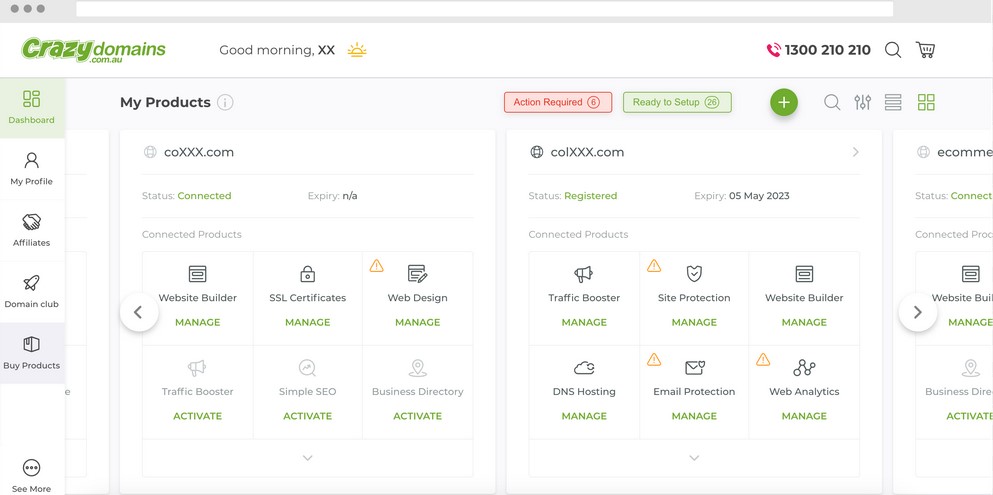
Task: Click the 1300 210 210 phone number
Action: [x=827, y=50]
